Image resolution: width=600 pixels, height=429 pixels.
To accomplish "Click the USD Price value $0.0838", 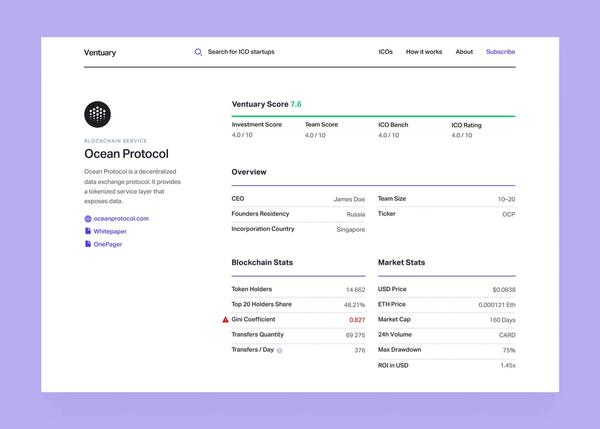I will click(504, 290).
